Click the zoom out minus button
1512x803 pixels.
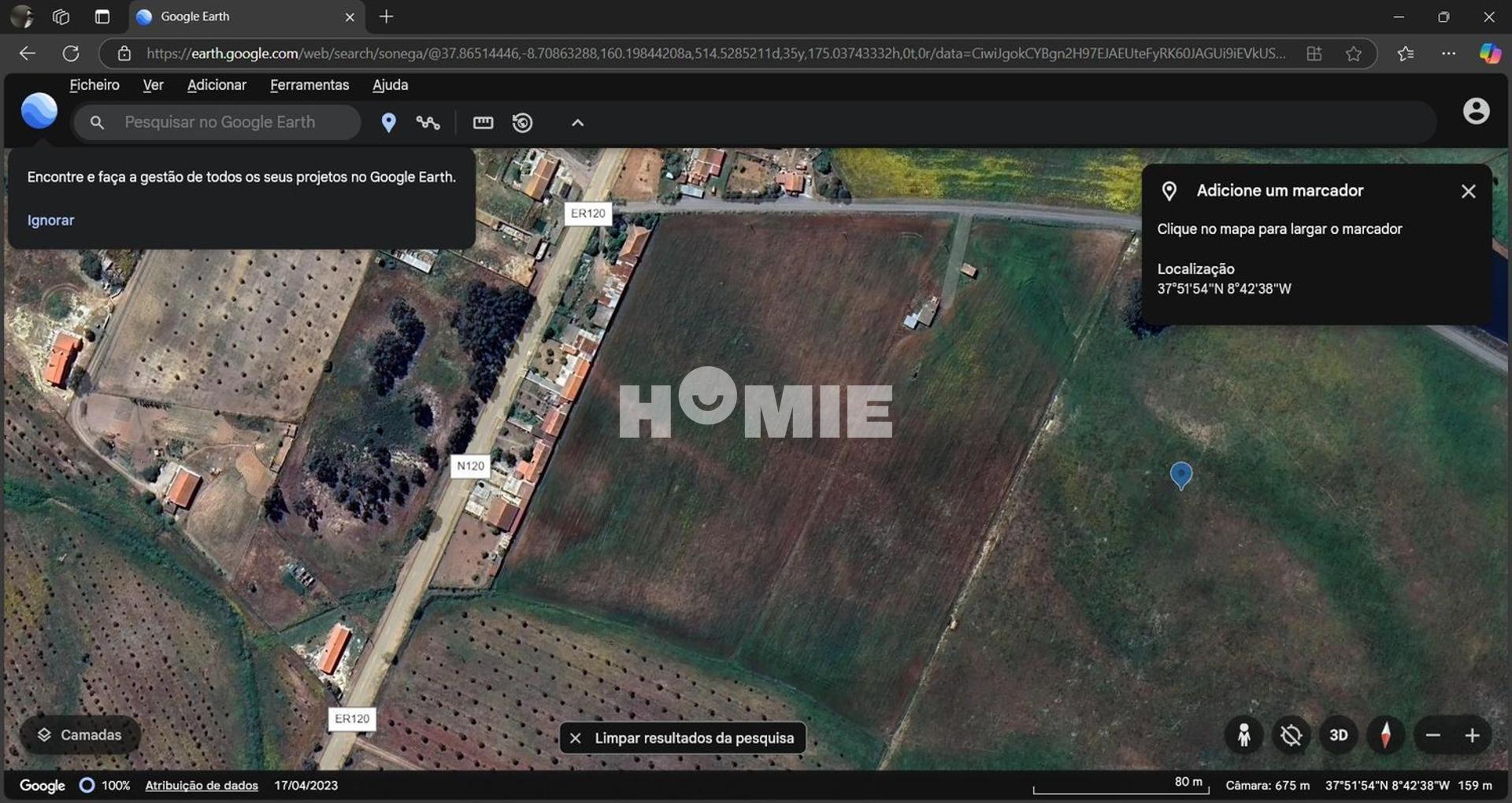(1432, 735)
